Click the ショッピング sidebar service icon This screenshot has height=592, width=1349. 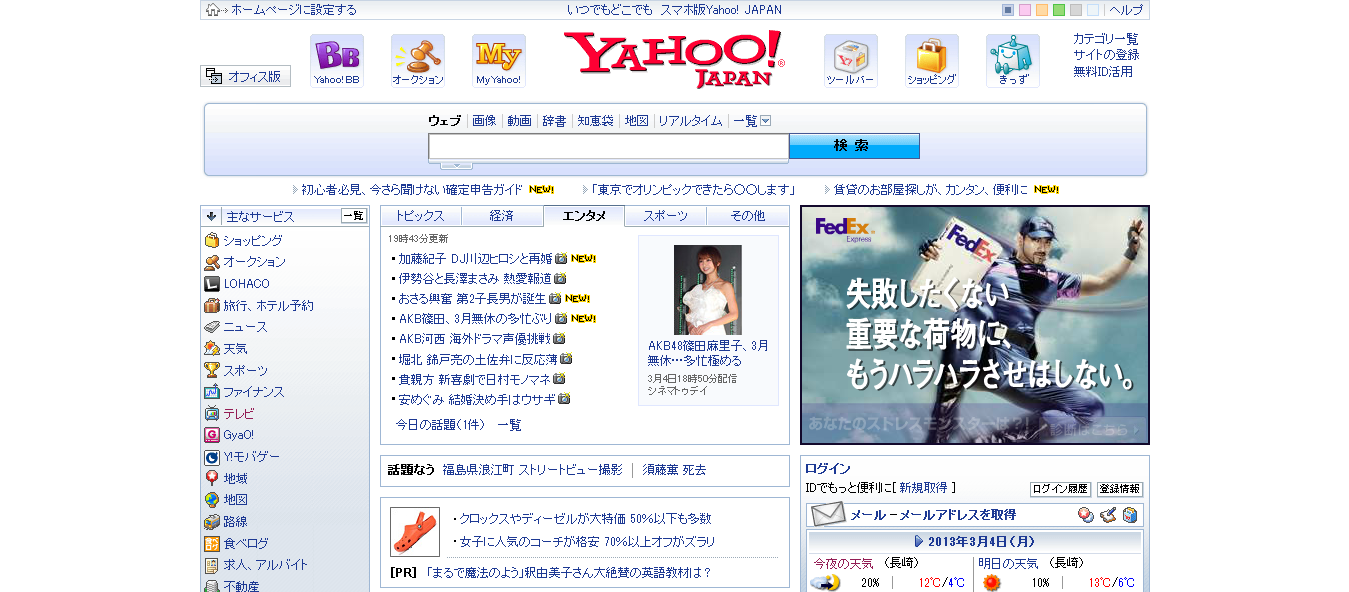[x=212, y=241]
